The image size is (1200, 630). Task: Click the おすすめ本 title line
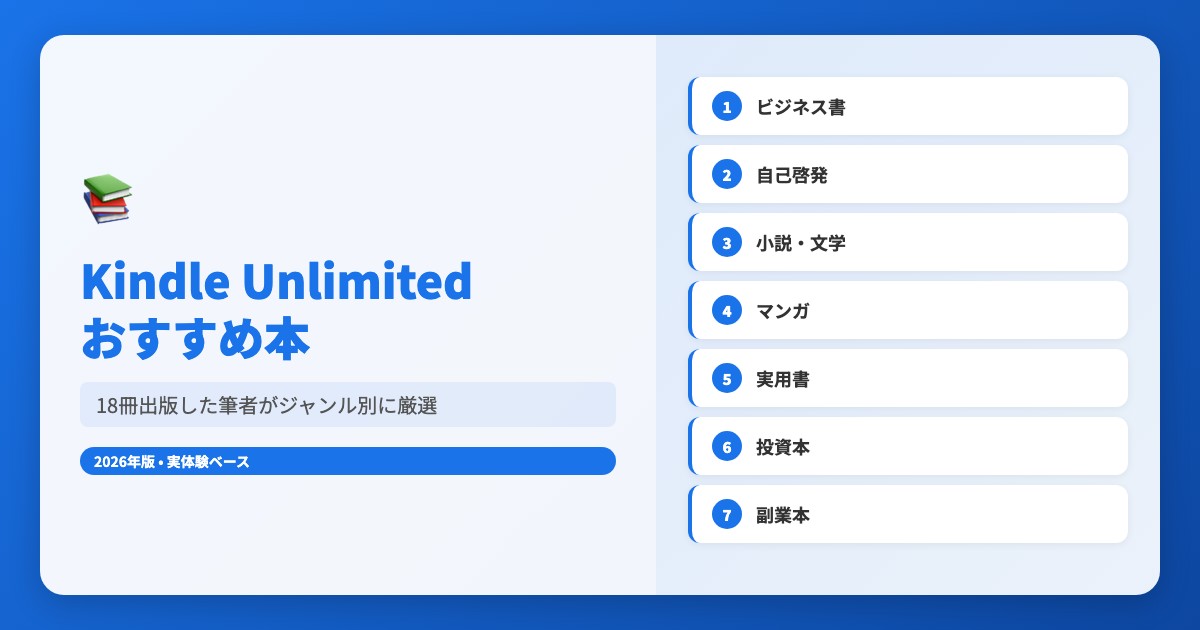(x=195, y=339)
